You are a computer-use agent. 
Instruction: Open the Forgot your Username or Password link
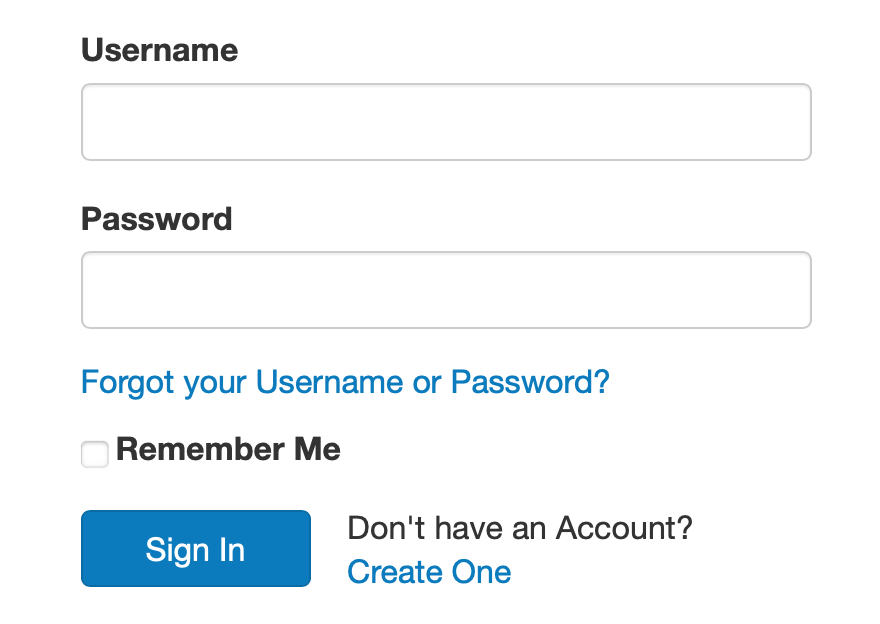pyautogui.click(x=345, y=382)
